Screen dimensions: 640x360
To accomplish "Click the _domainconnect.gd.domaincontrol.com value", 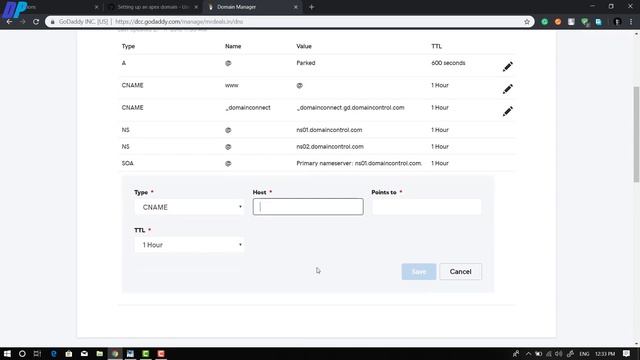I will pyautogui.click(x=350, y=108).
